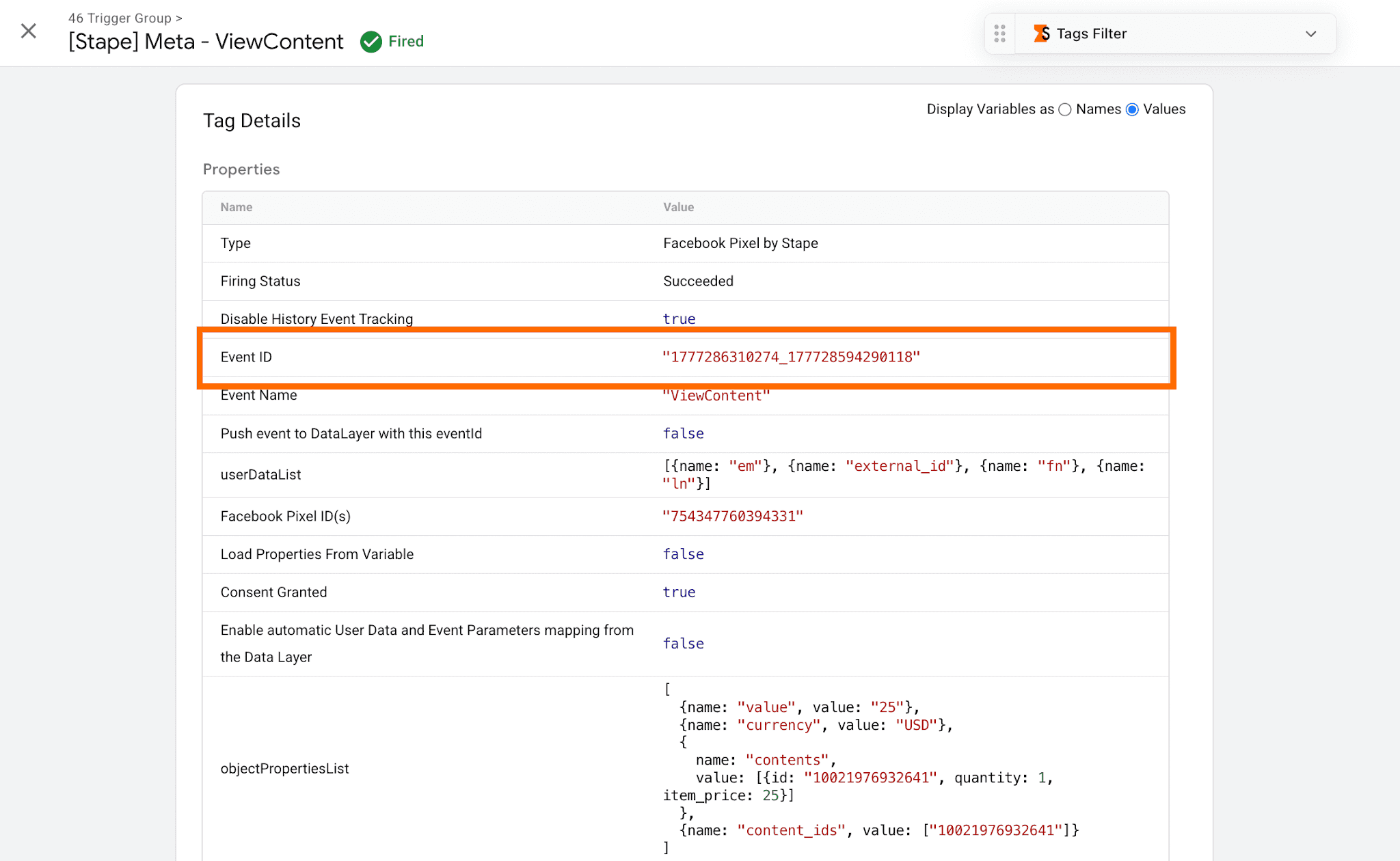Click the Type row label

[x=236, y=243]
